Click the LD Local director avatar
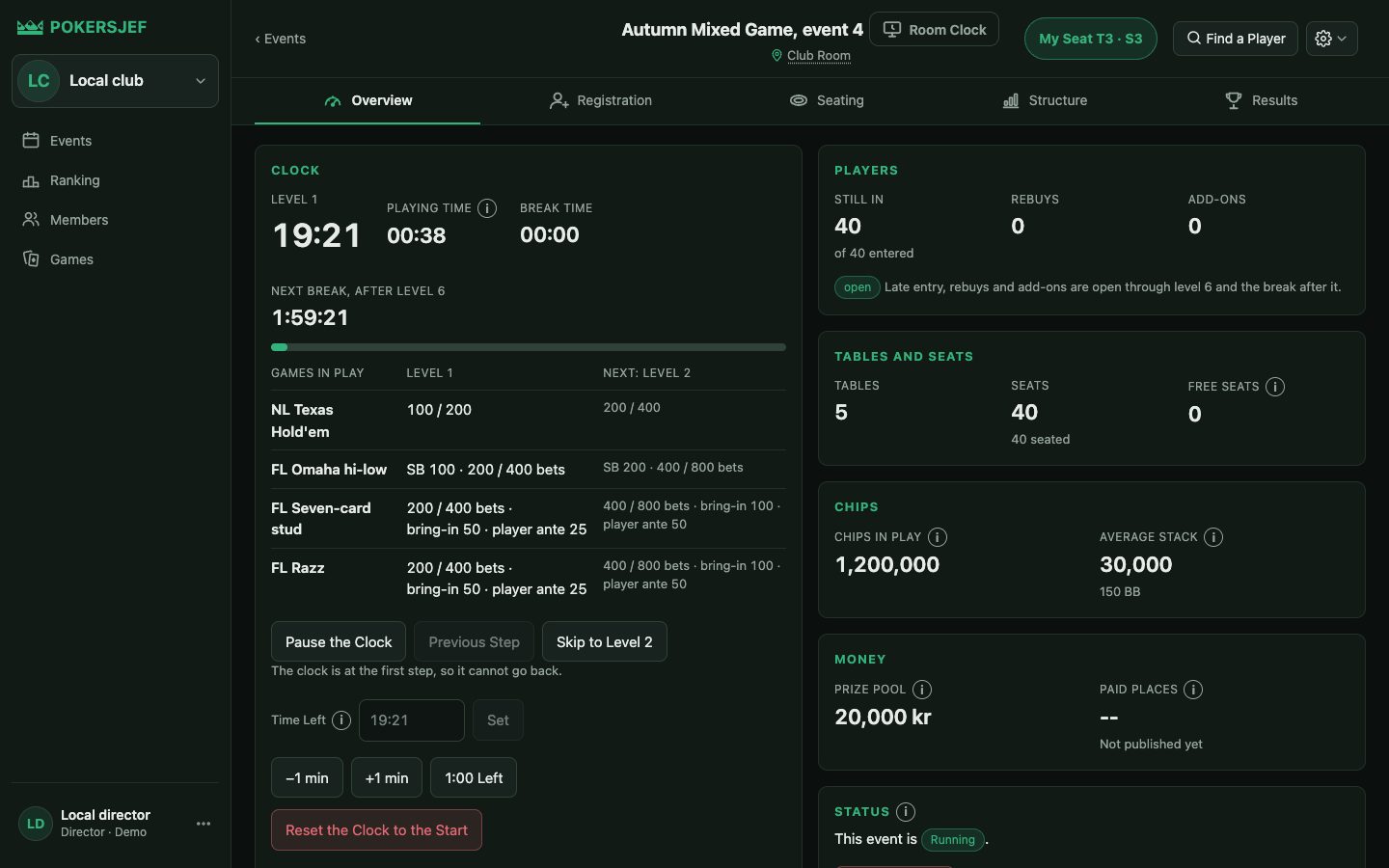The image size is (1389, 868). click(36, 824)
